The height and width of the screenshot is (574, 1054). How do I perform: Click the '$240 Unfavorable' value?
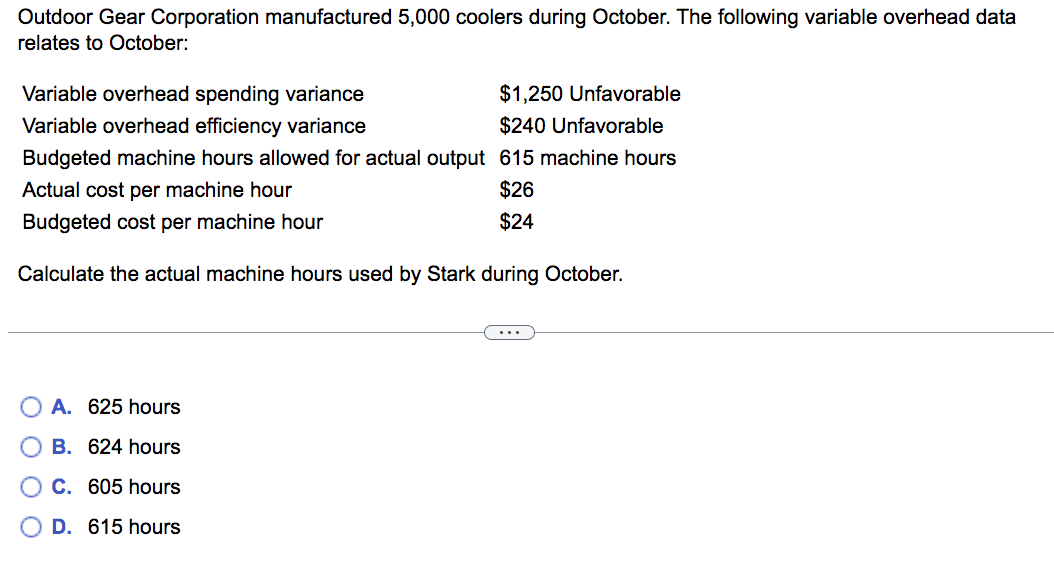581,126
